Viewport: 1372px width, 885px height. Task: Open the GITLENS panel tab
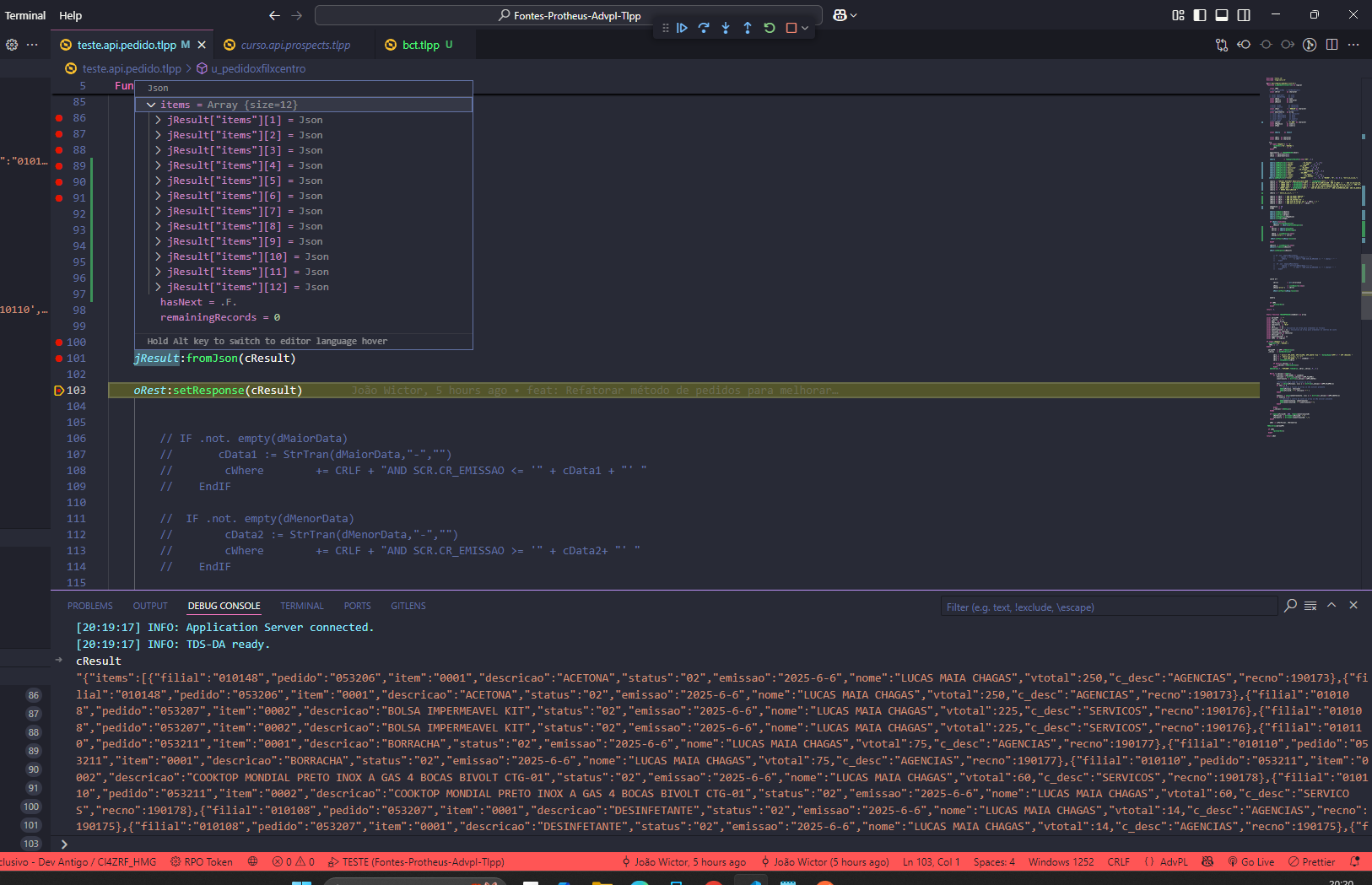pyautogui.click(x=408, y=606)
